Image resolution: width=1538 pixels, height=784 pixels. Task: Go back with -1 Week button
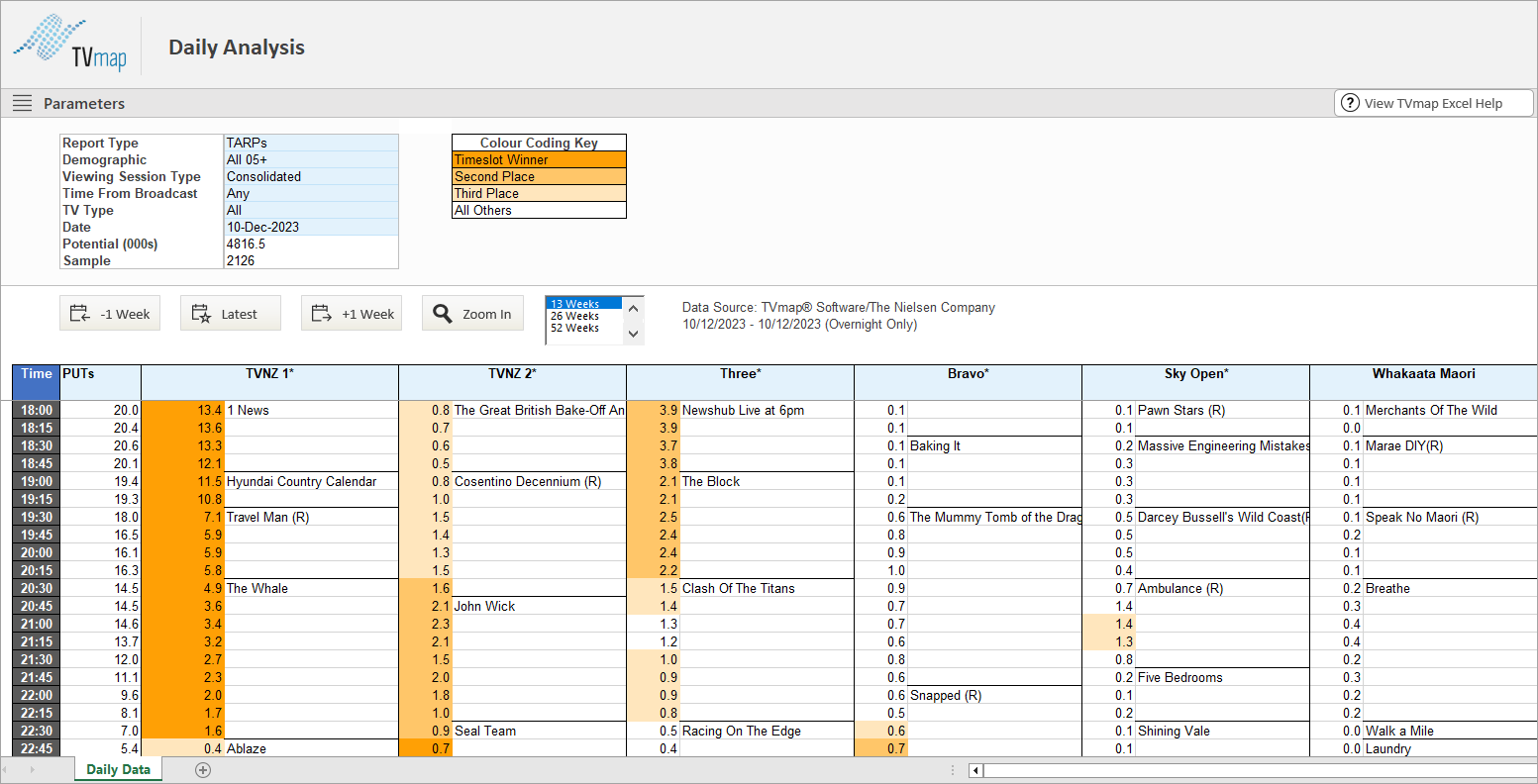[x=110, y=314]
